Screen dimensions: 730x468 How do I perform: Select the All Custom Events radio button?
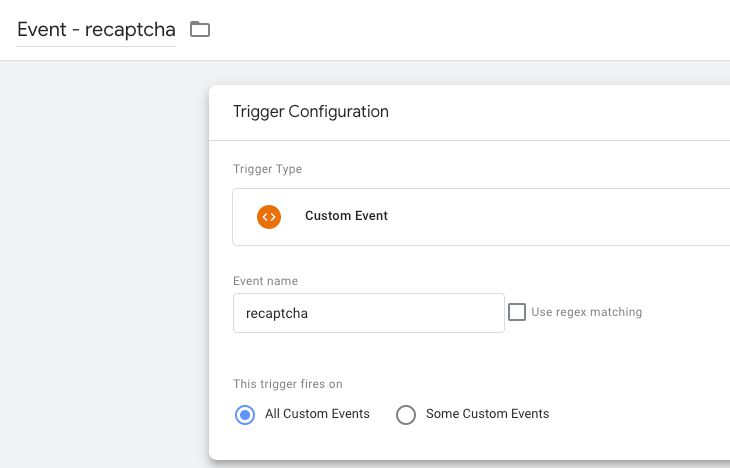[245, 414]
